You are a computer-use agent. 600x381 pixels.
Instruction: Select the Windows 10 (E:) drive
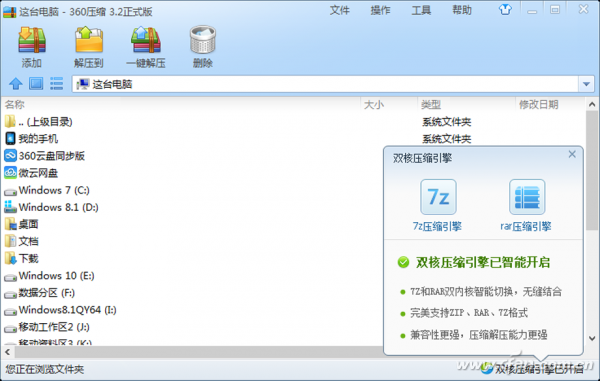point(49,276)
